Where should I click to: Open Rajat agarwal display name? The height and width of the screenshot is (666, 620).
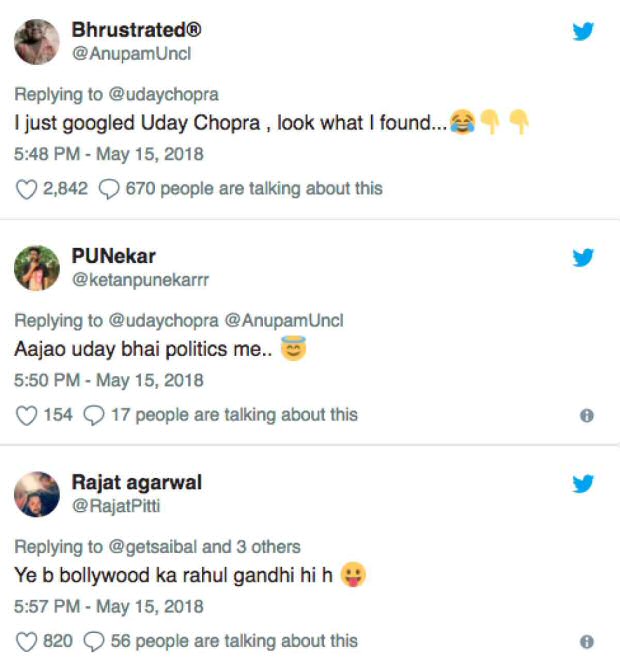(137, 482)
